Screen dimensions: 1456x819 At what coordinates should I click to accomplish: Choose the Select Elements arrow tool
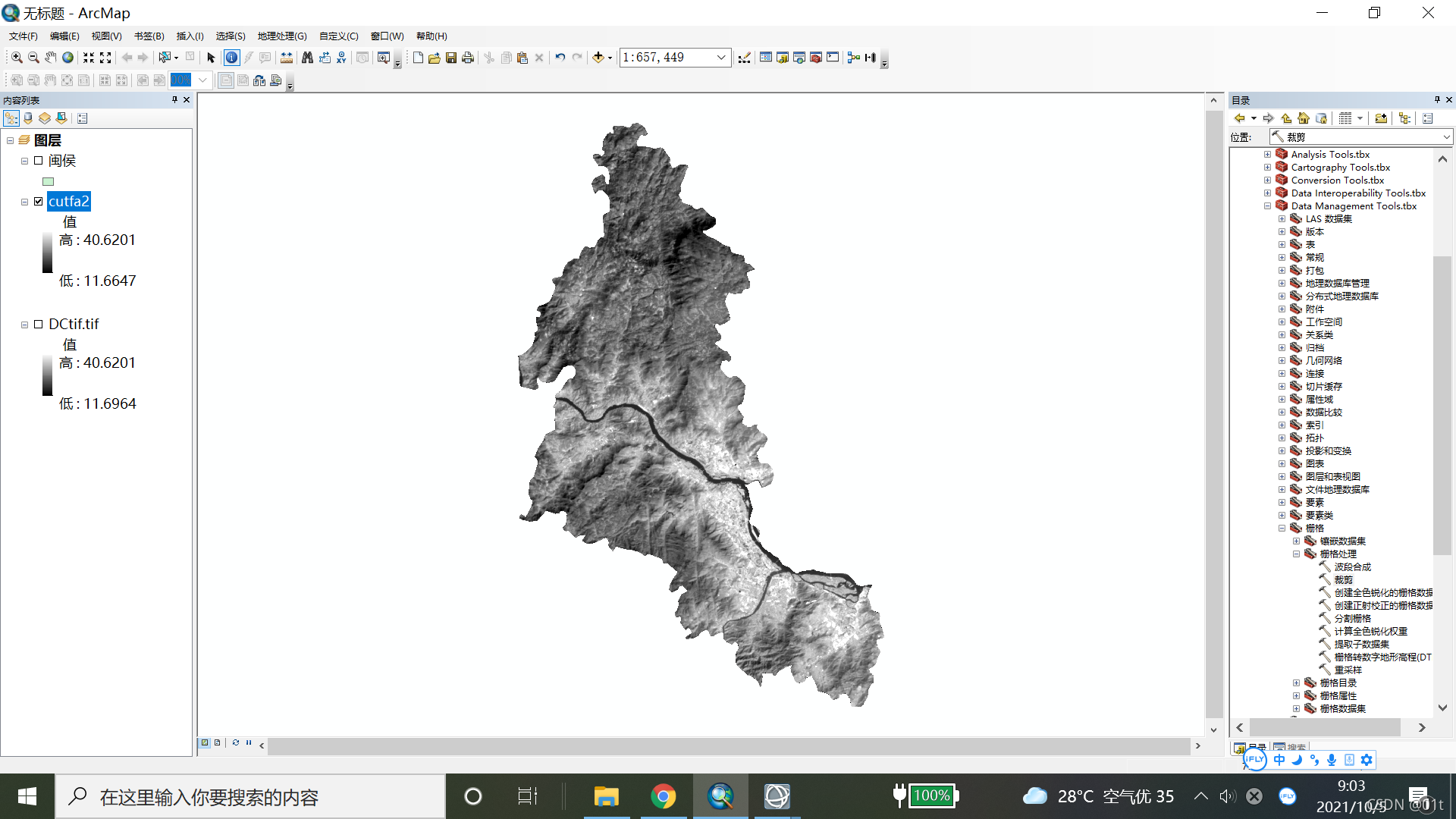(211, 58)
